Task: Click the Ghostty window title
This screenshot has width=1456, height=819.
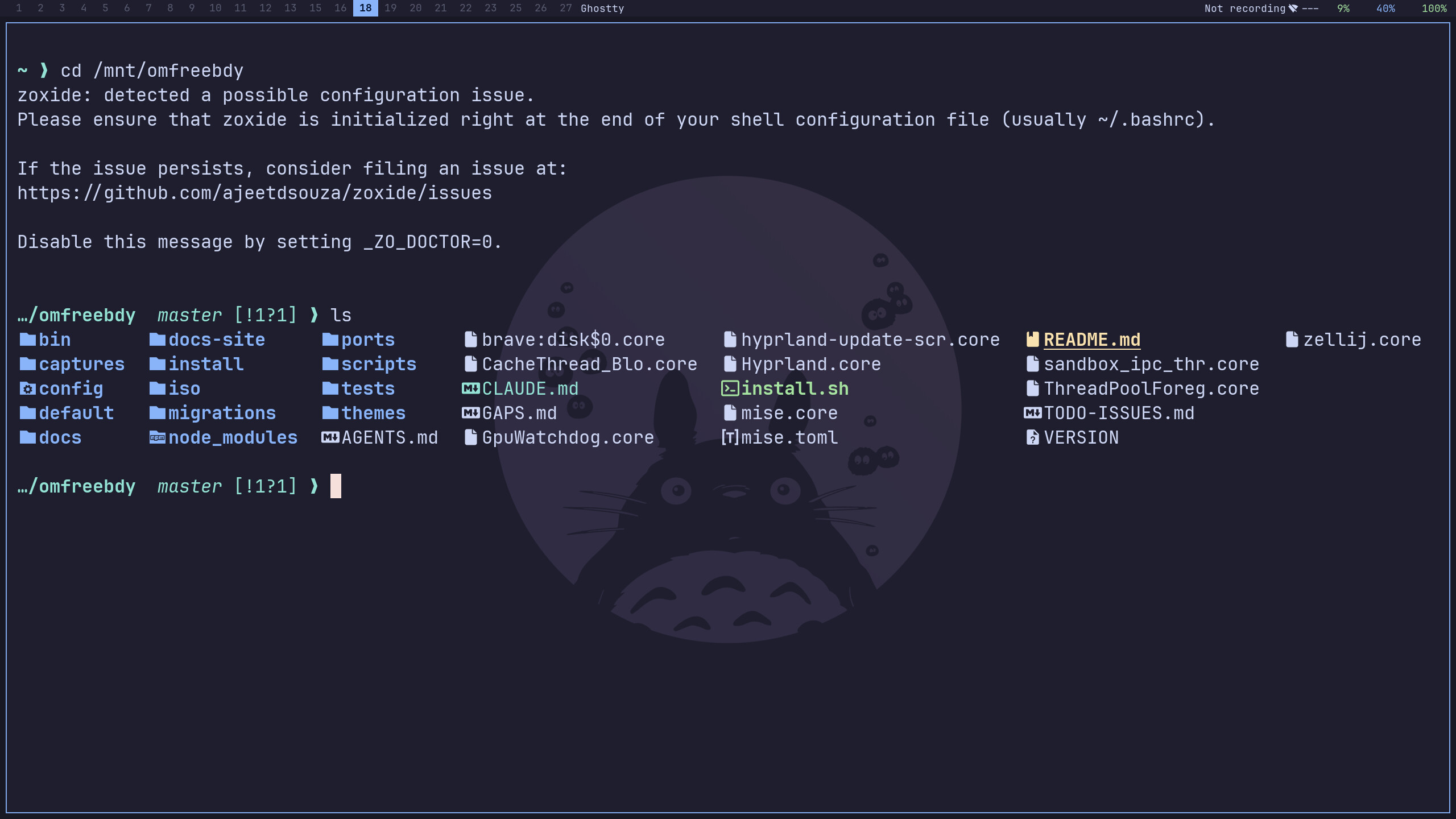Action: 602,9
